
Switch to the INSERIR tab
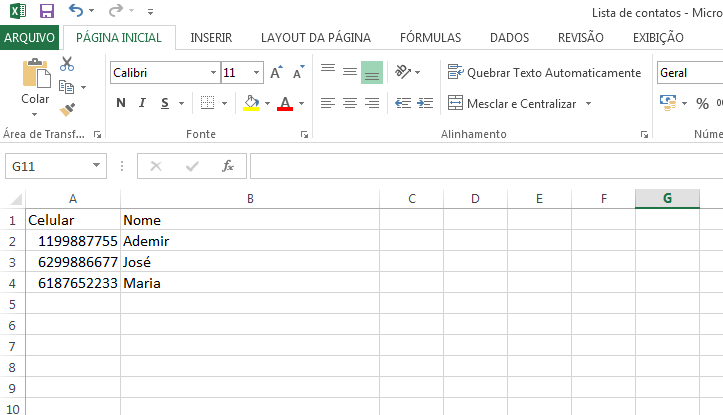coord(211,38)
